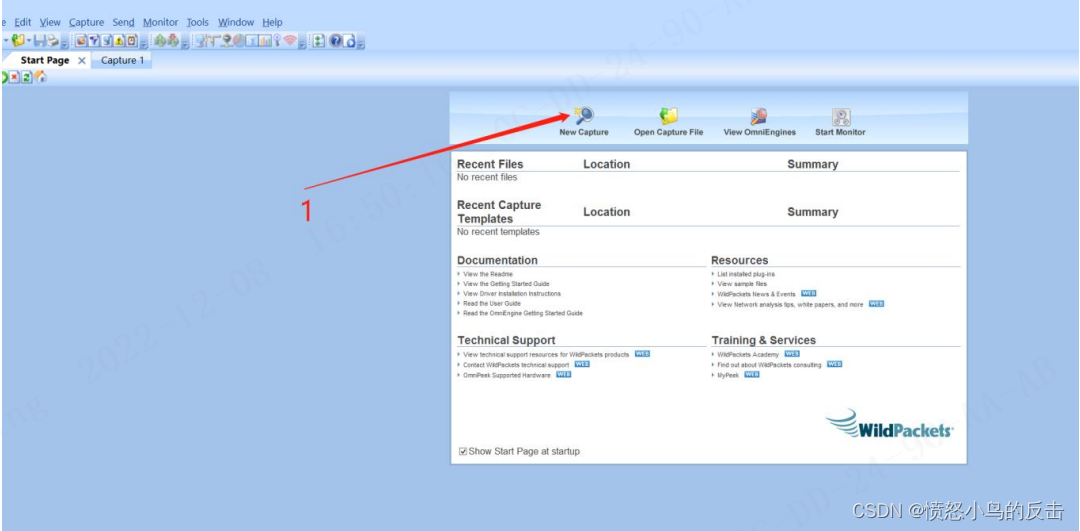Click Read the User Guide link

492,303
